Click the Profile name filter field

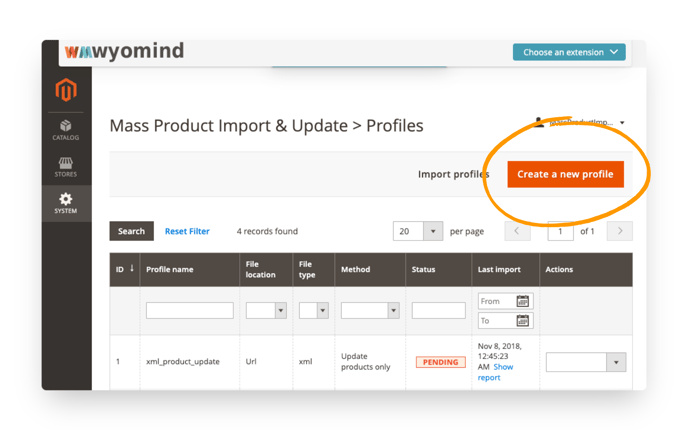pyautogui.click(x=190, y=310)
